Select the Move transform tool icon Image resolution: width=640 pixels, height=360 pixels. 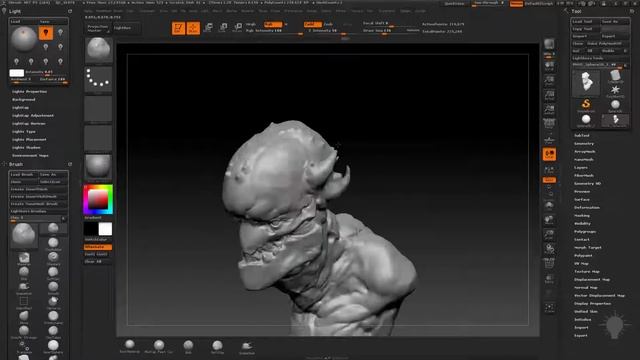coord(208,28)
